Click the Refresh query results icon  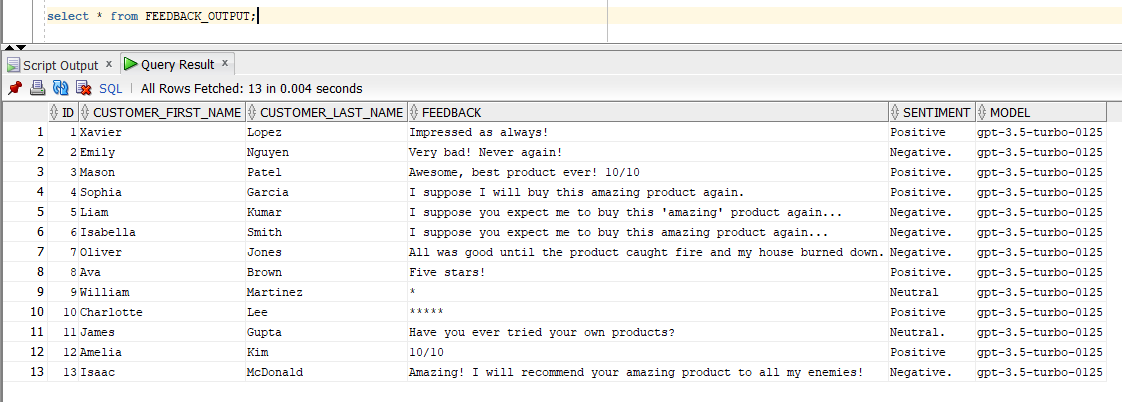pyautogui.click(x=60, y=88)
